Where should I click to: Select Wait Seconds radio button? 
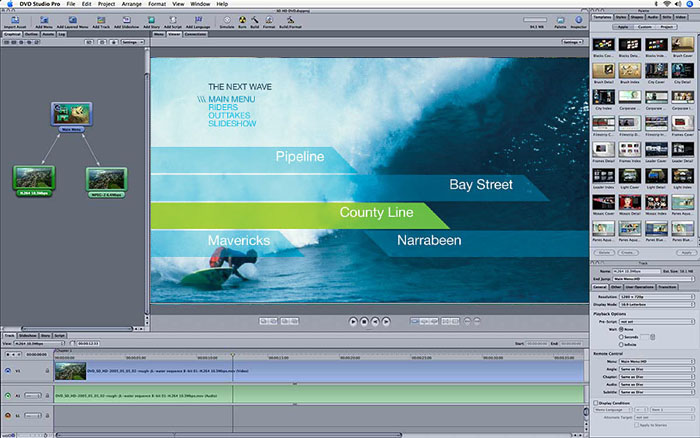coord(621,337)
